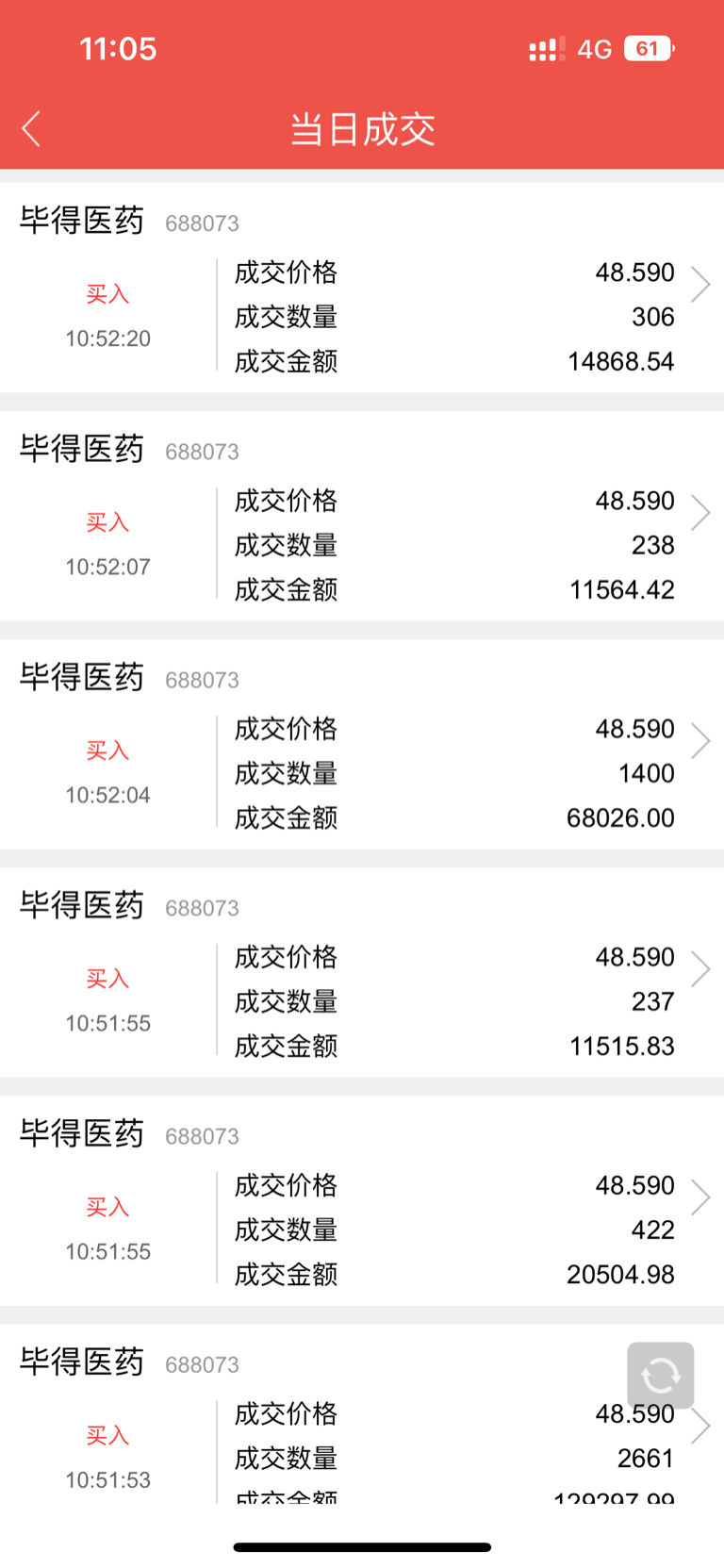Tap the 2661 quantity value
The image size is (724, 1568).
point(646,1458)
